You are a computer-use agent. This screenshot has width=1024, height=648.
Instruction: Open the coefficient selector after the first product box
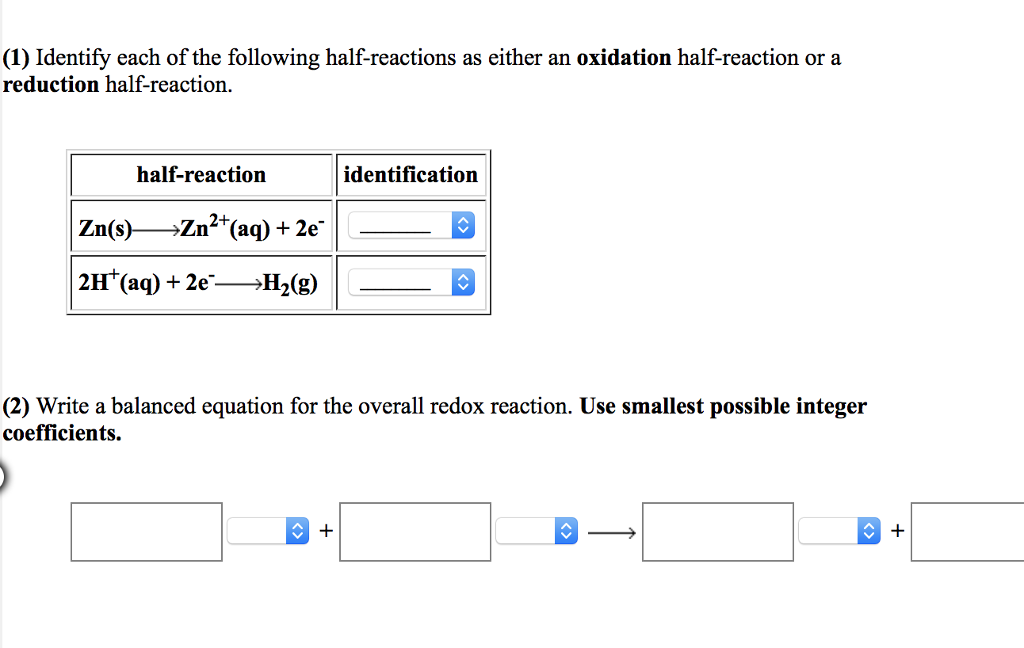click(x=840, y=531)
